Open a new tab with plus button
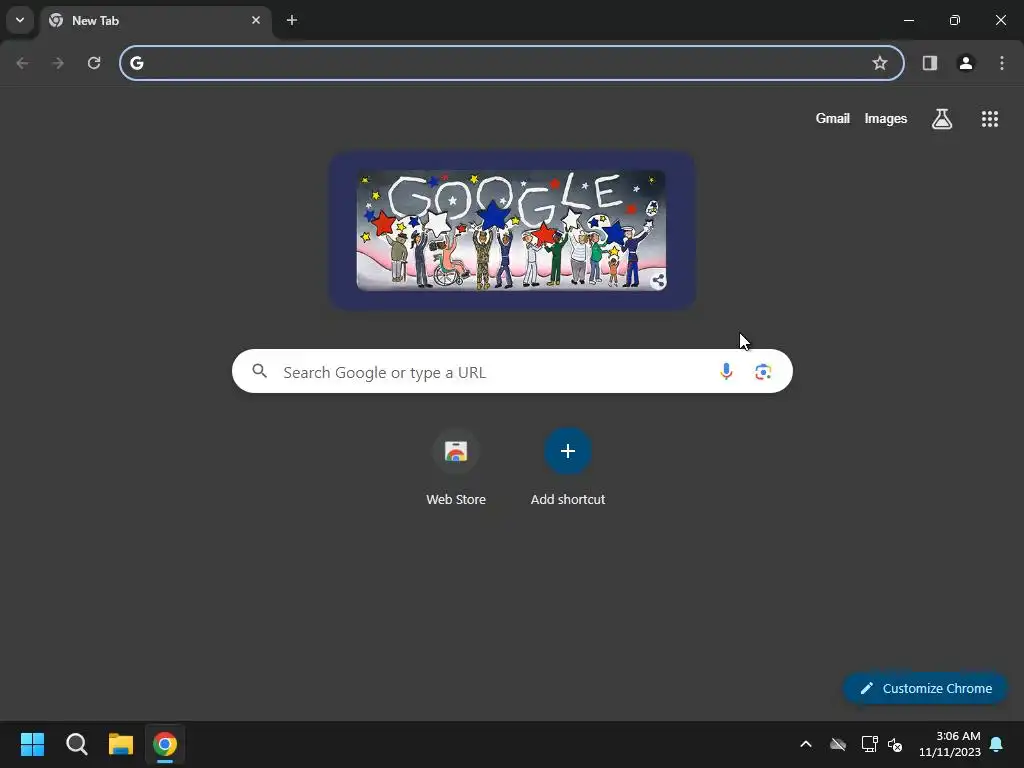 tap(292, 20)
